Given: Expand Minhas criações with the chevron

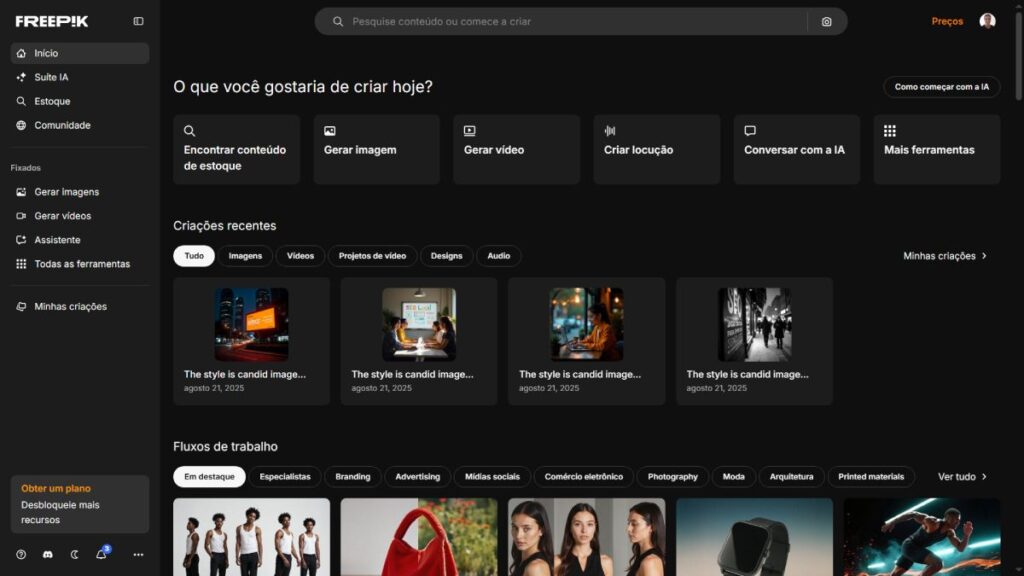Looking at the screenshot, I should pos(984,256).
